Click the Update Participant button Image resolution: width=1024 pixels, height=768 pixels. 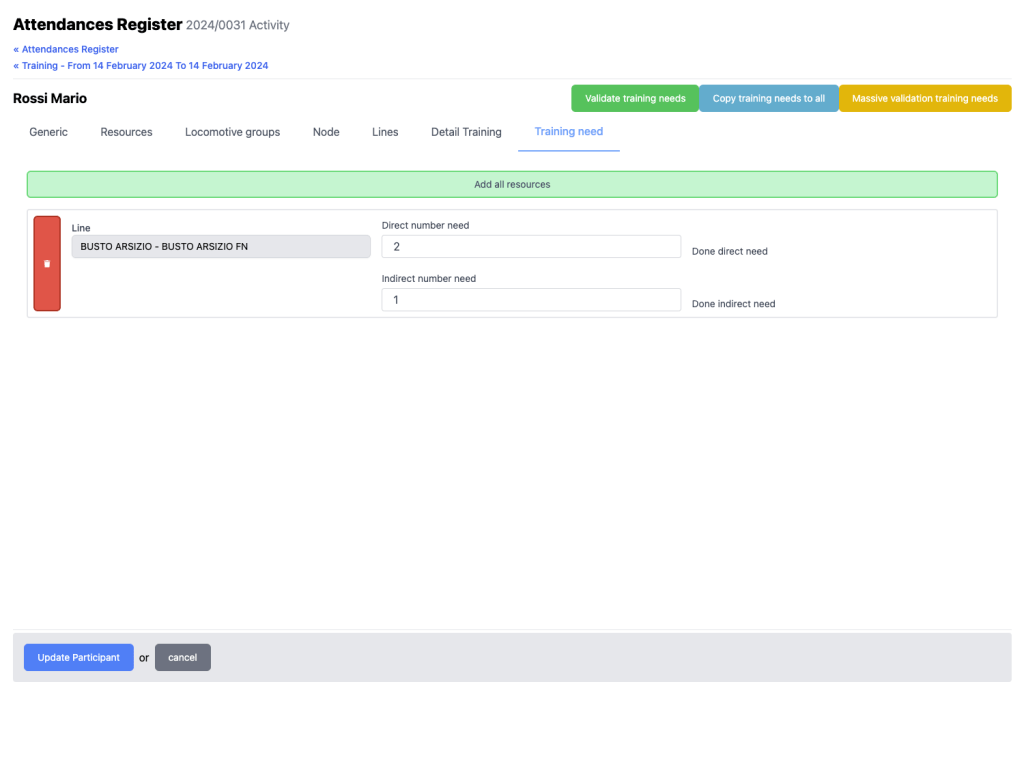(x=78, y=658)
